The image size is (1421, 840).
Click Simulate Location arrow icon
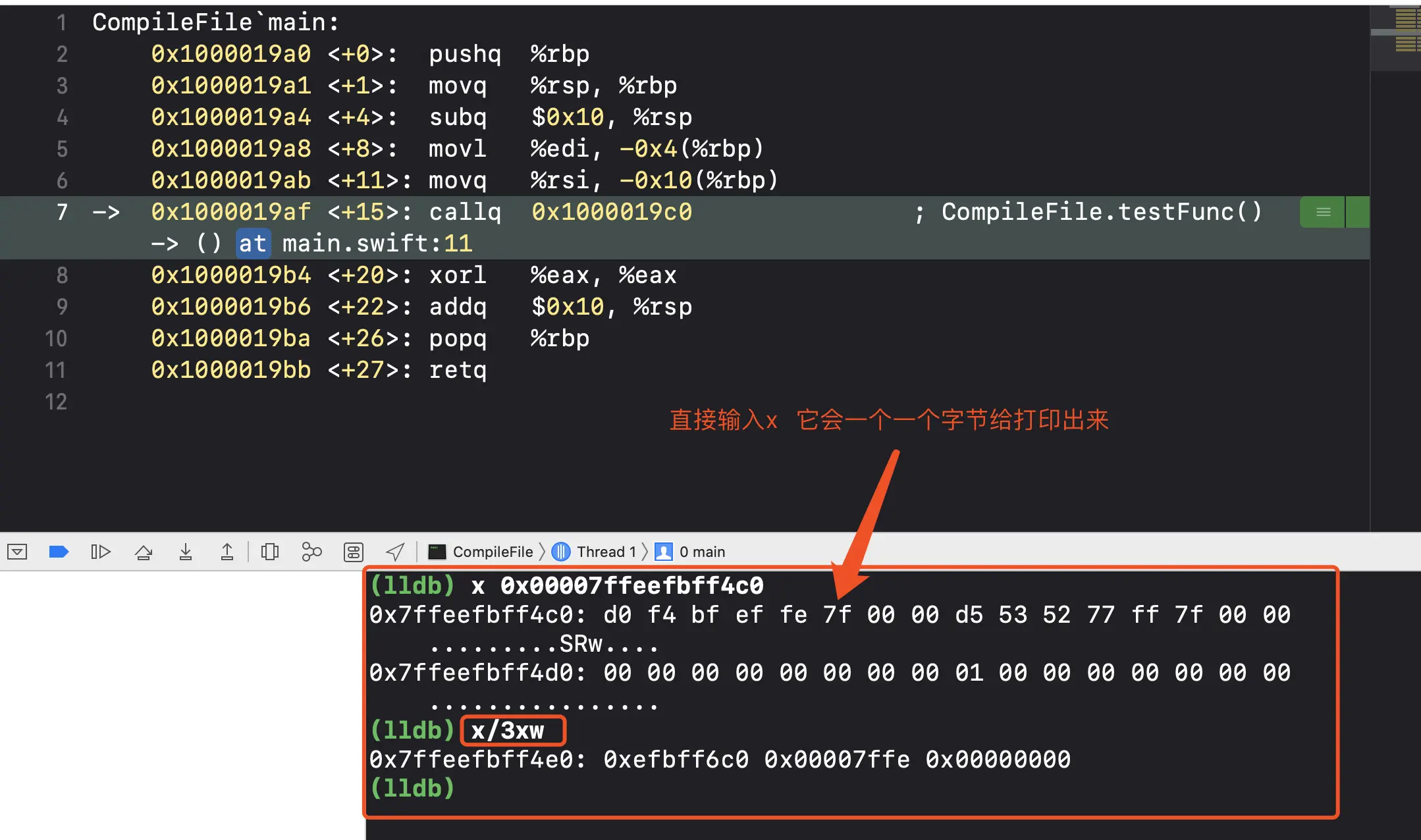point(395,552)
